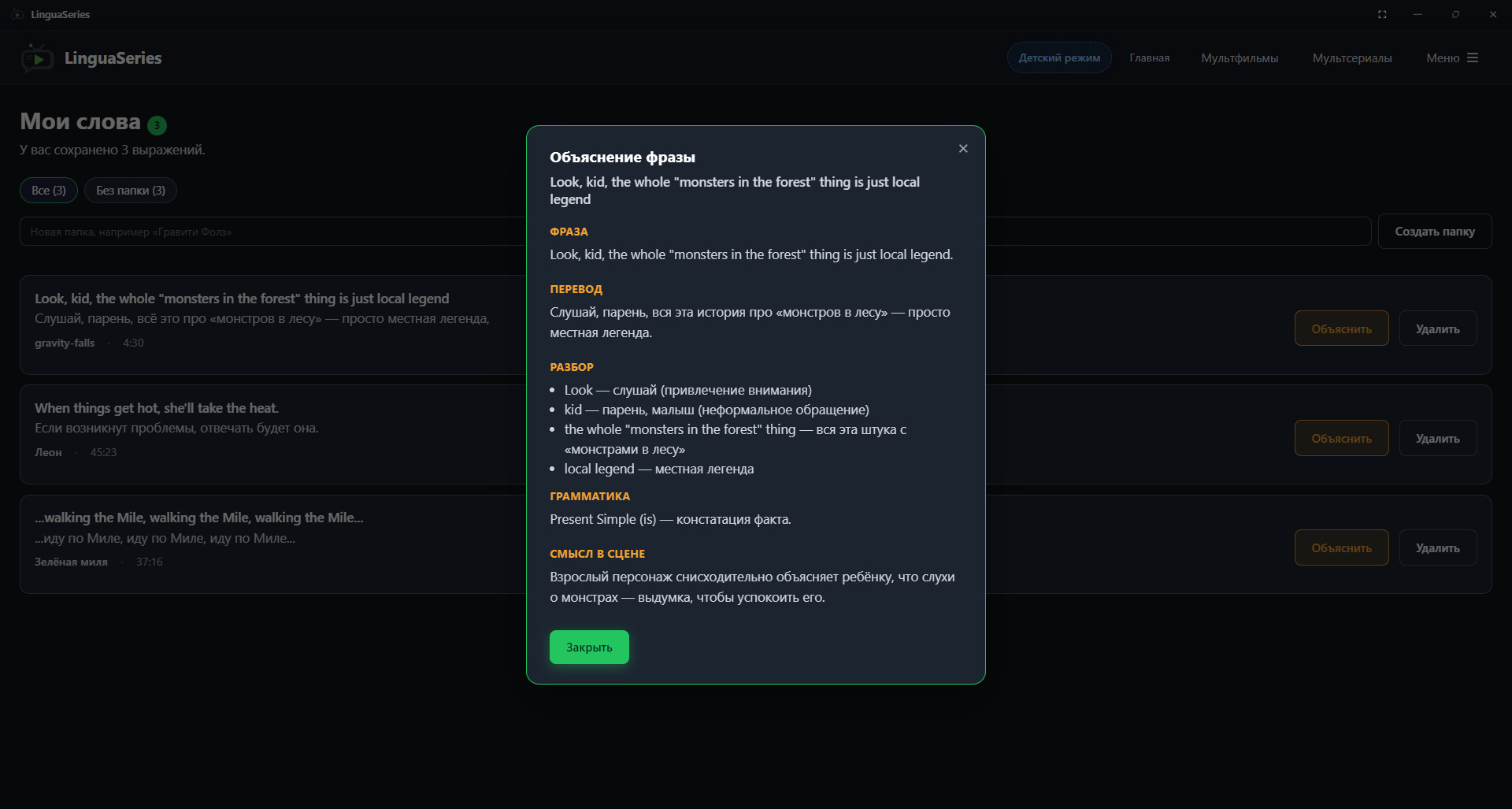
Task: Click the fullscreen icon in title bar
Action: click(x=1382, y=14)
